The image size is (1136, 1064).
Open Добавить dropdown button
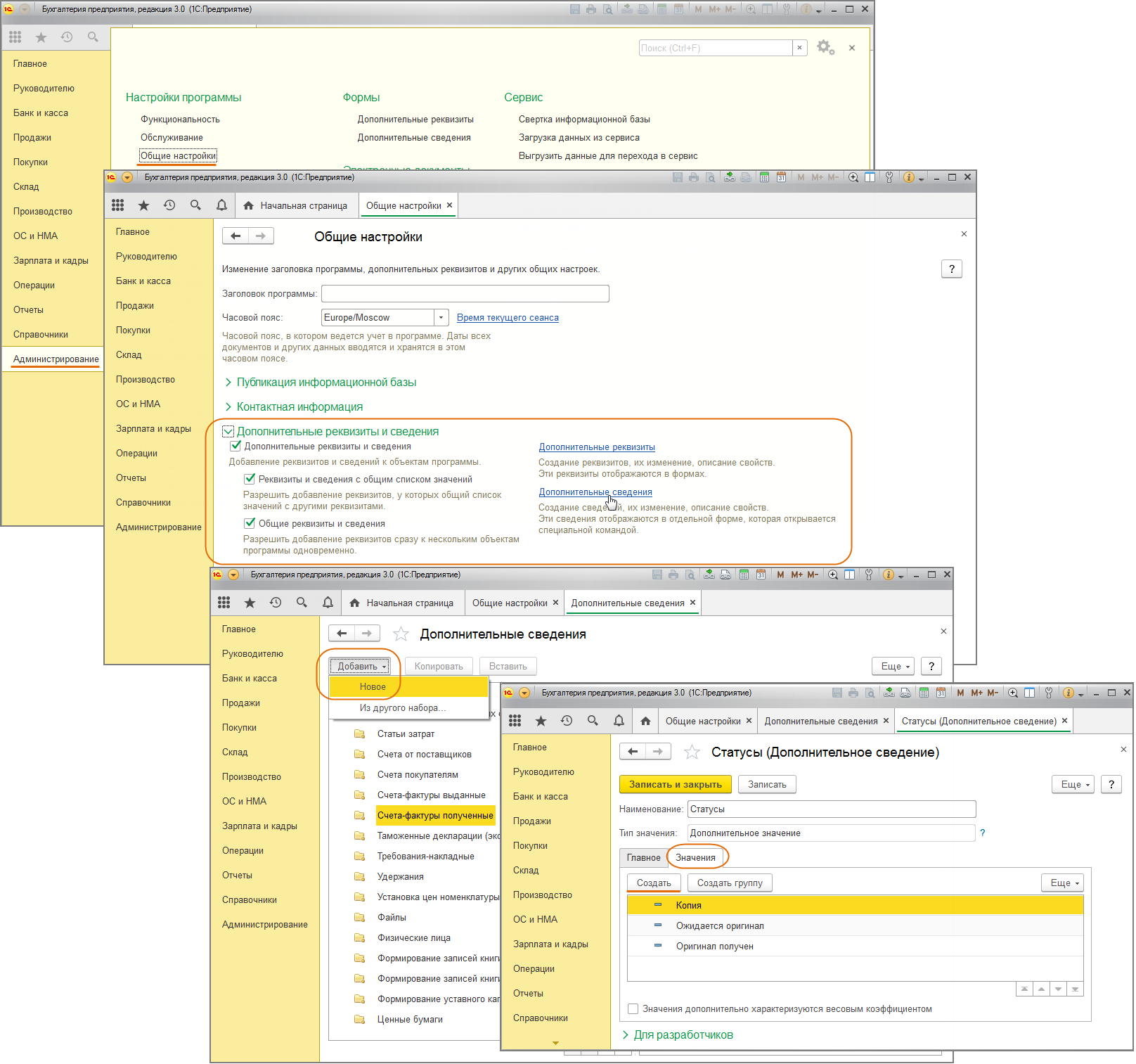pos(359,666)
